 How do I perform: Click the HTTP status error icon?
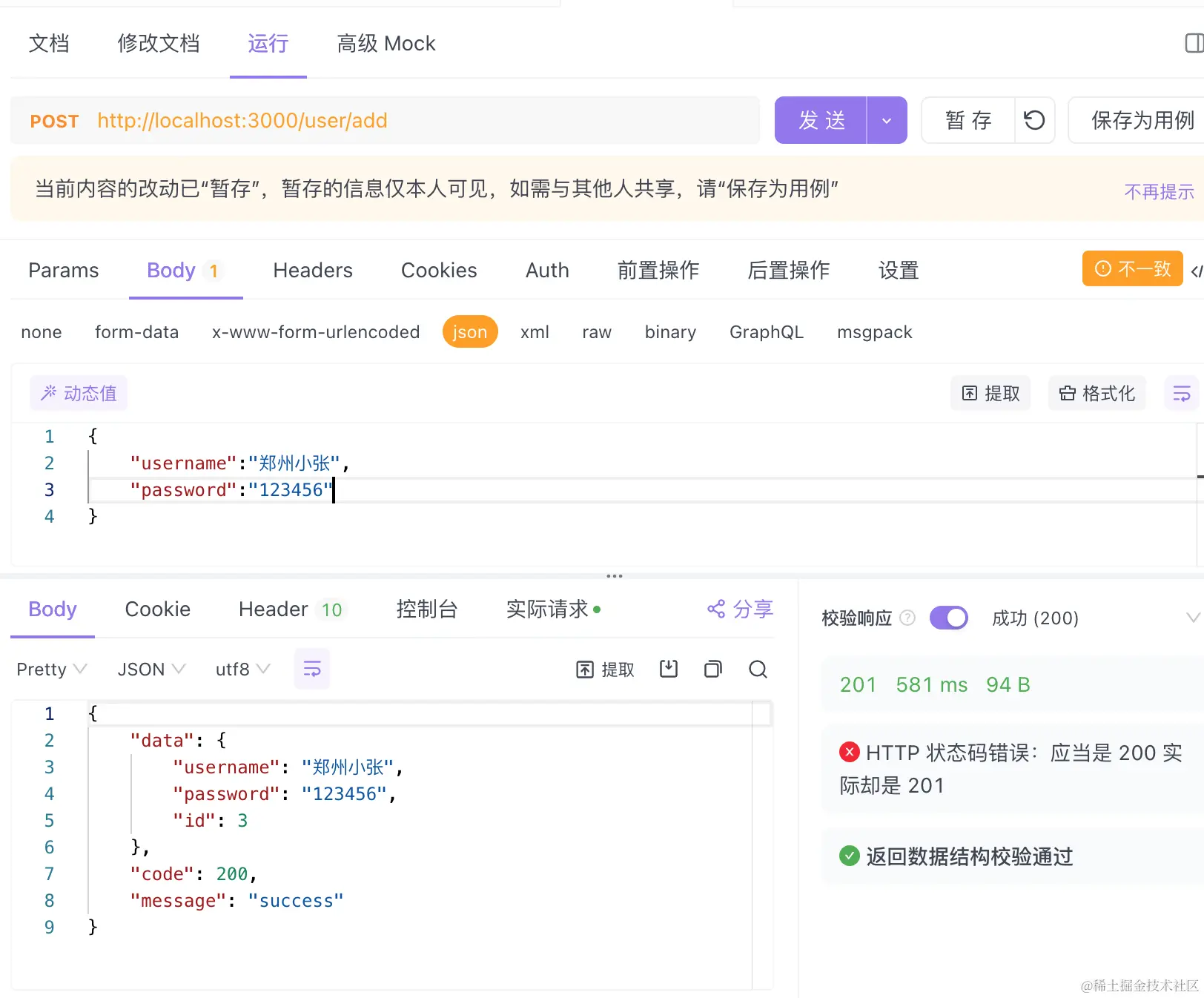click(x=850, y=753)
